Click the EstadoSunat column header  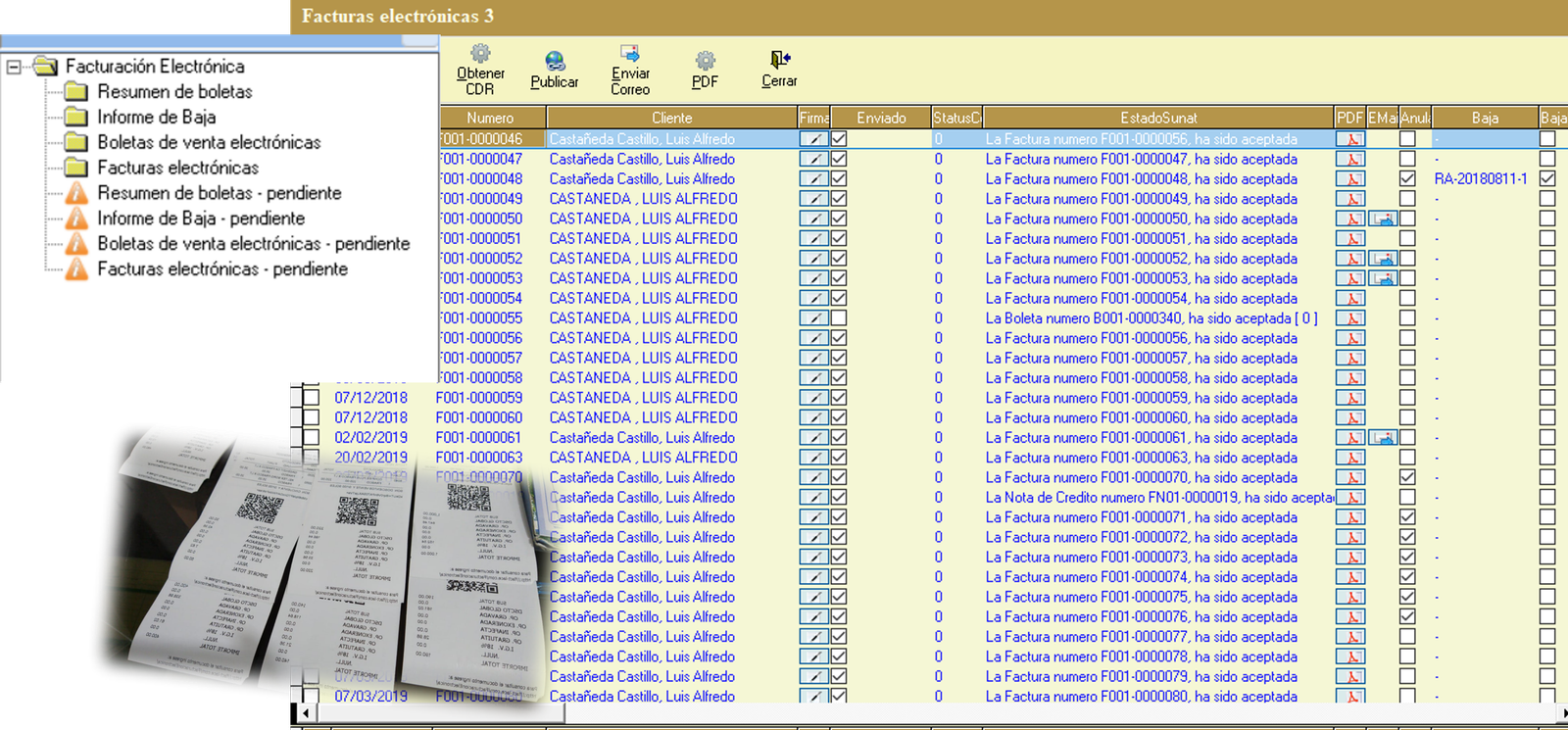[x=1158, y=118]
